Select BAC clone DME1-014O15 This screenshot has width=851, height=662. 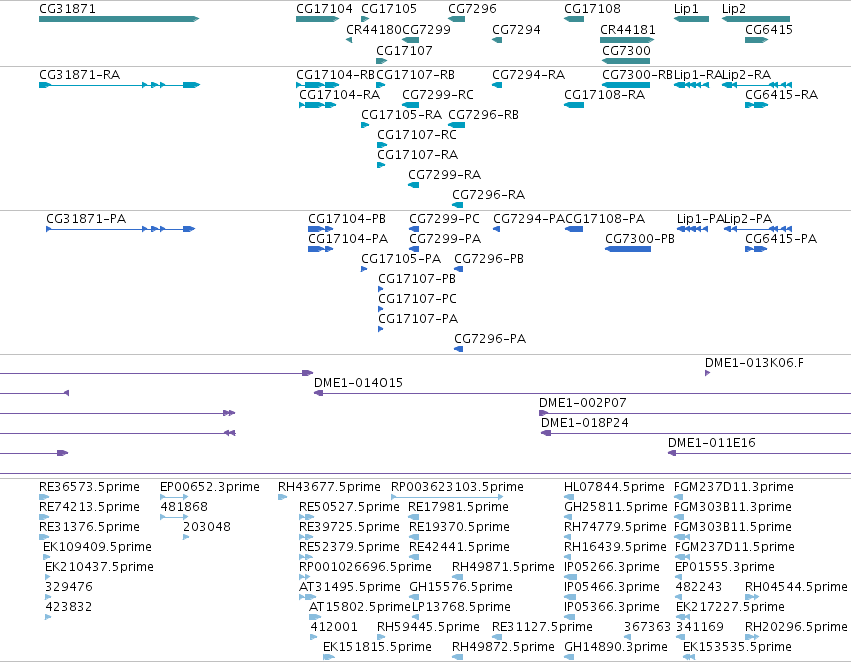[x=582, y=393]
